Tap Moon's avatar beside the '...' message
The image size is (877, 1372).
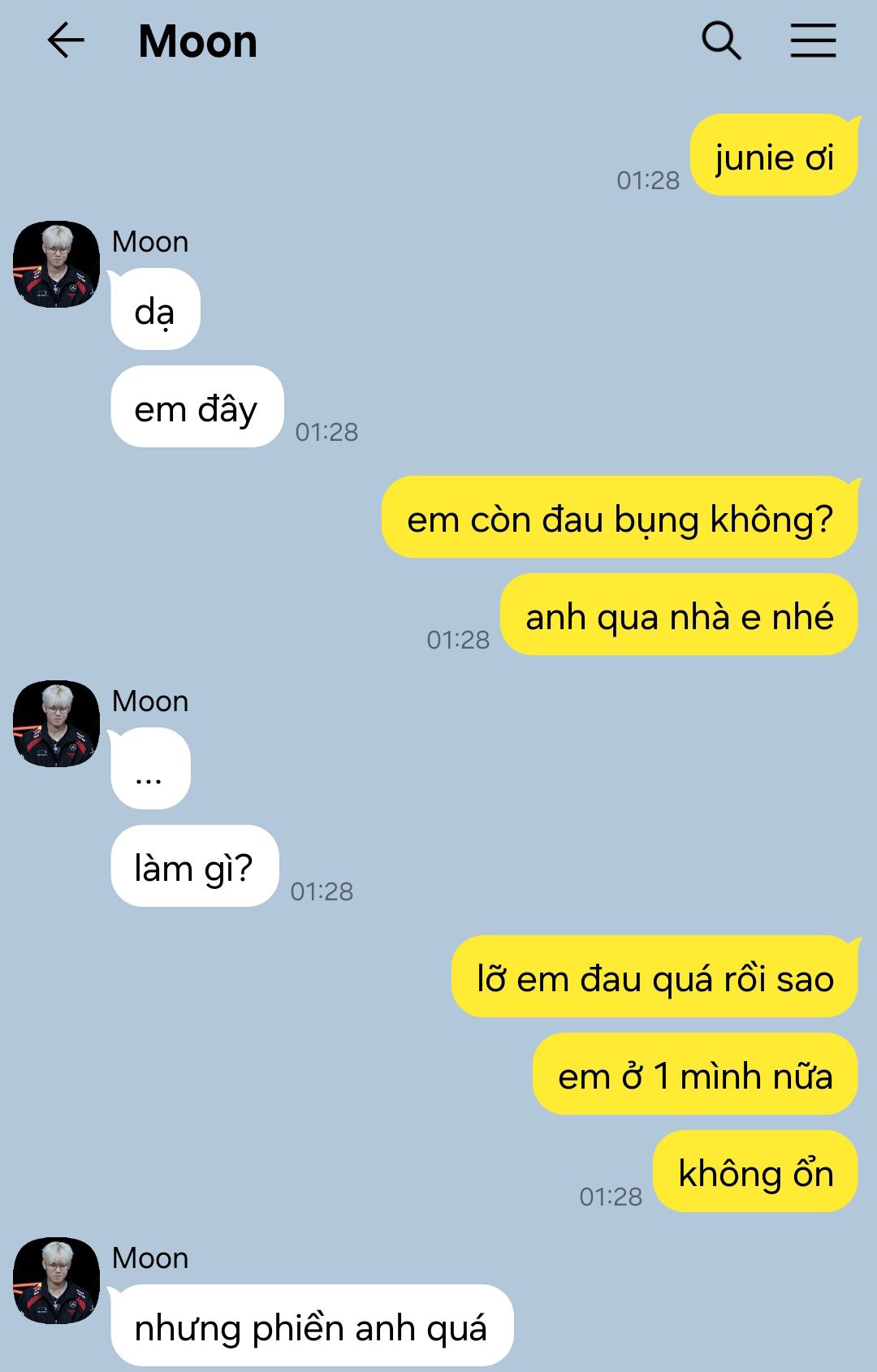click(56, 723)
